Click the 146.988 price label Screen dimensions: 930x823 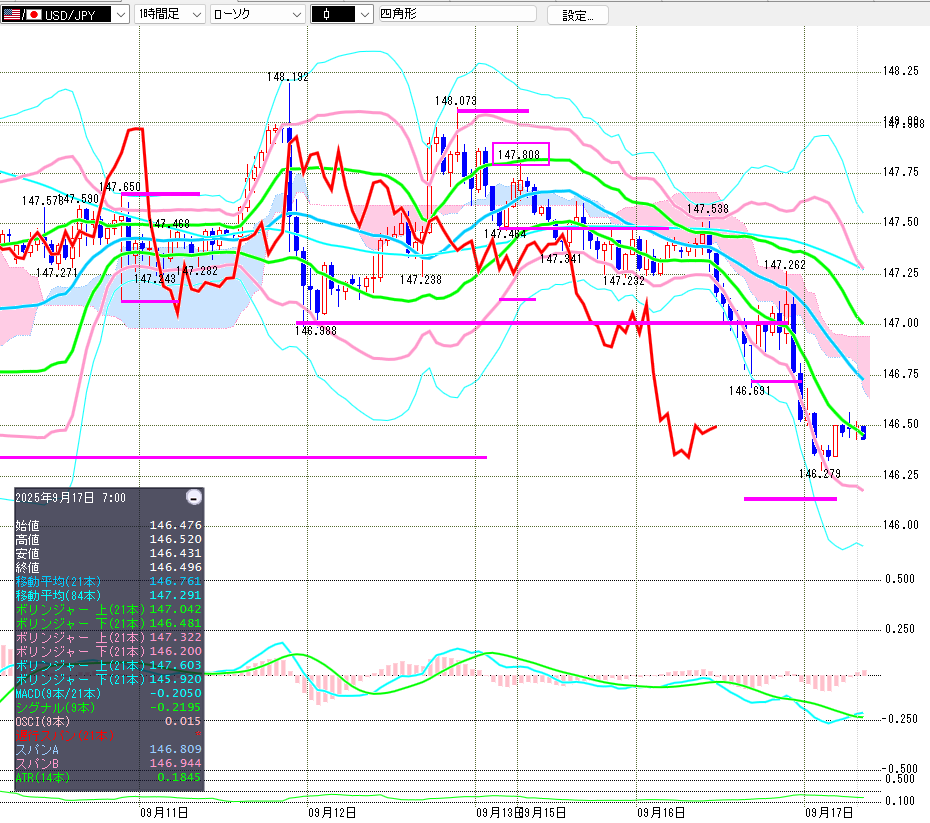click(x=317, y=329)
